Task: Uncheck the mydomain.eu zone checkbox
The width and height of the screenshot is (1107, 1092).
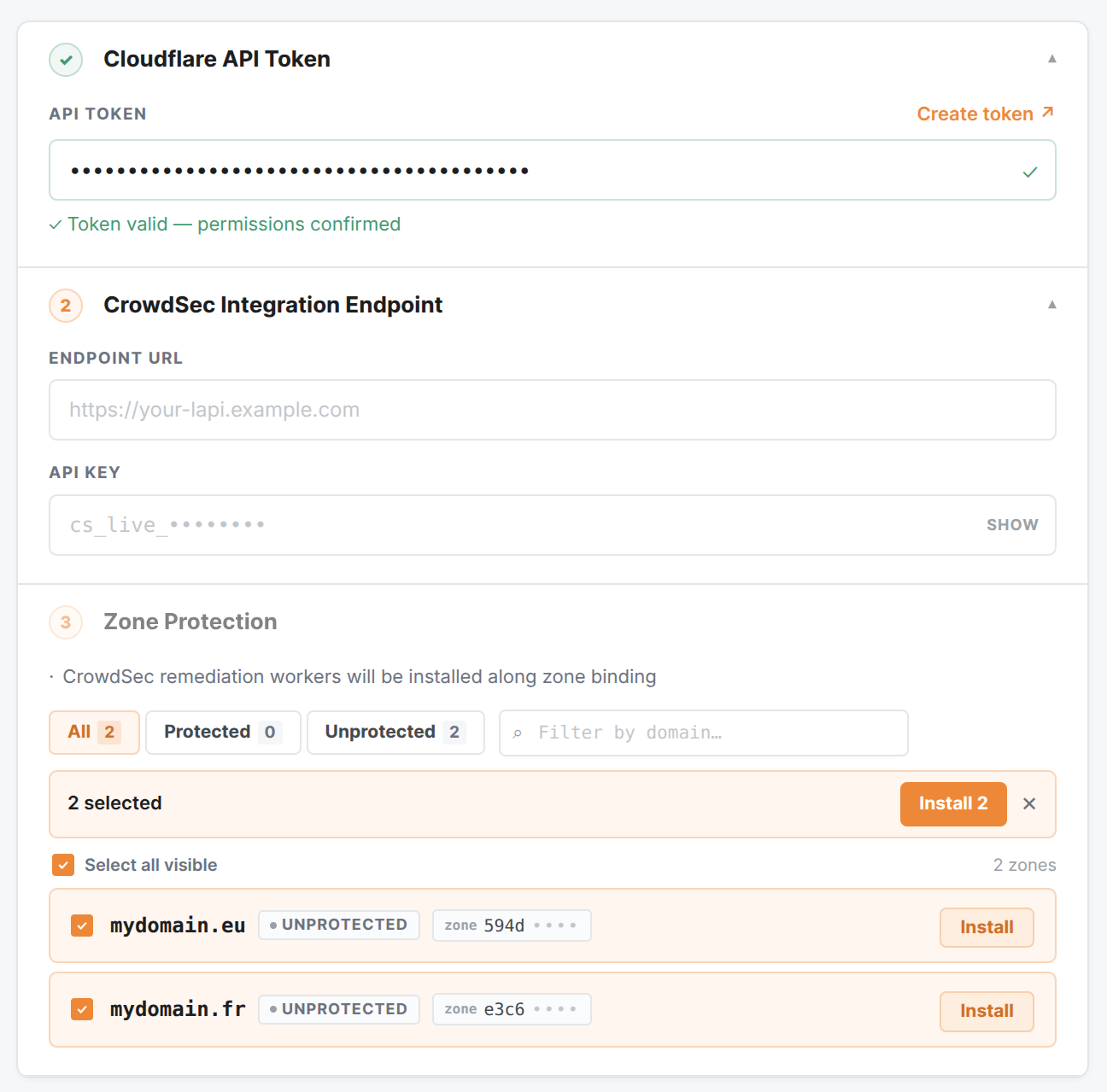Action: point(82,926)
